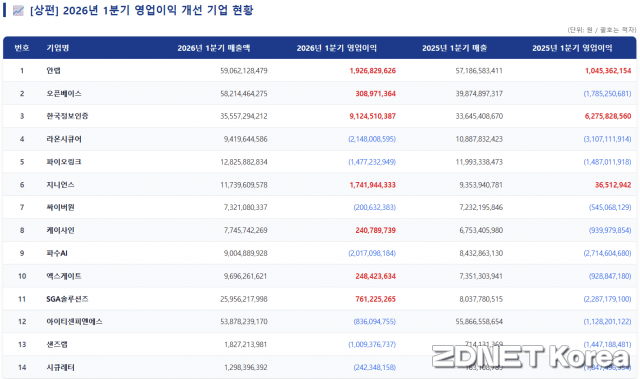
Task: Click the blue loss figure (2,017,098,184)
Action: pyautogui.click(x=372, y=253)
